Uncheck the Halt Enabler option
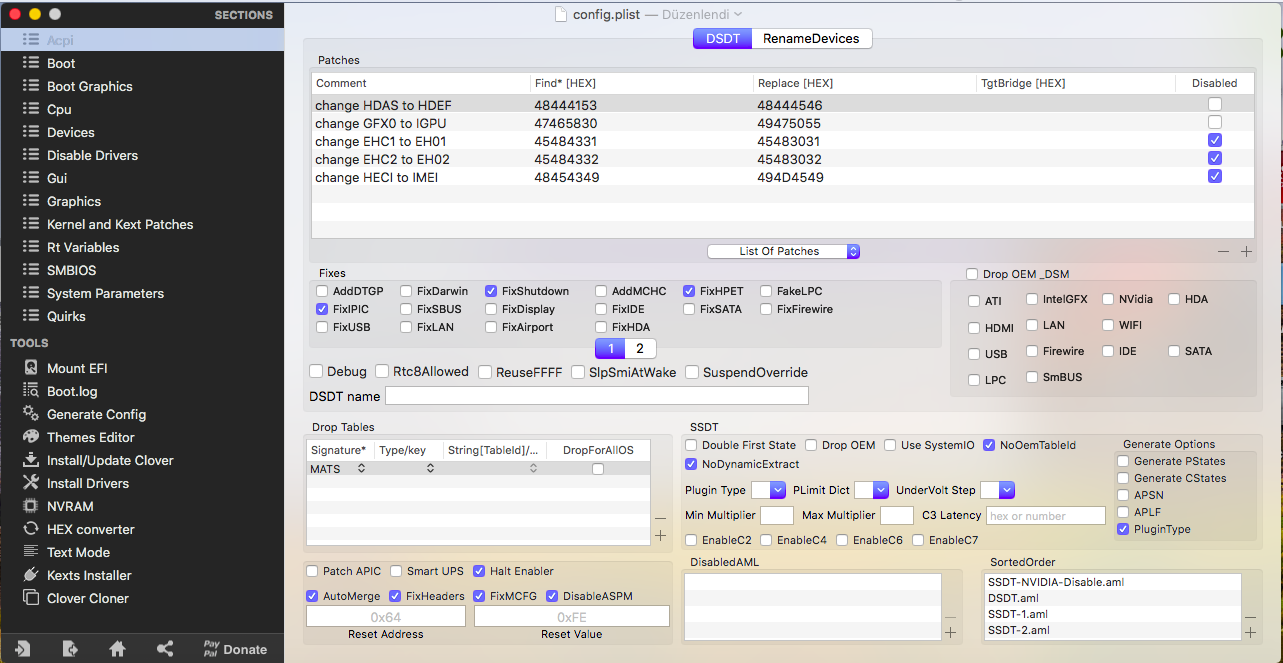 480,571
